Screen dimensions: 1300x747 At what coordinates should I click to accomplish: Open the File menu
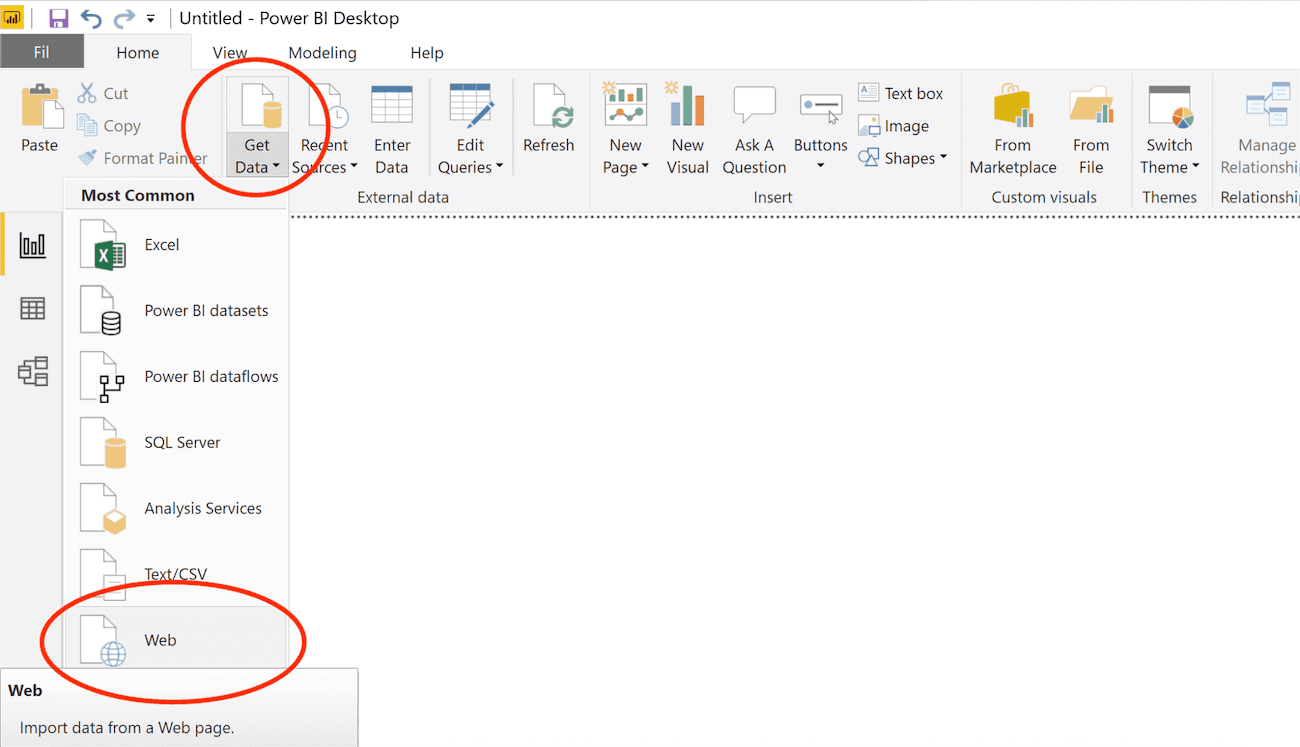click(x=42, y=52)
